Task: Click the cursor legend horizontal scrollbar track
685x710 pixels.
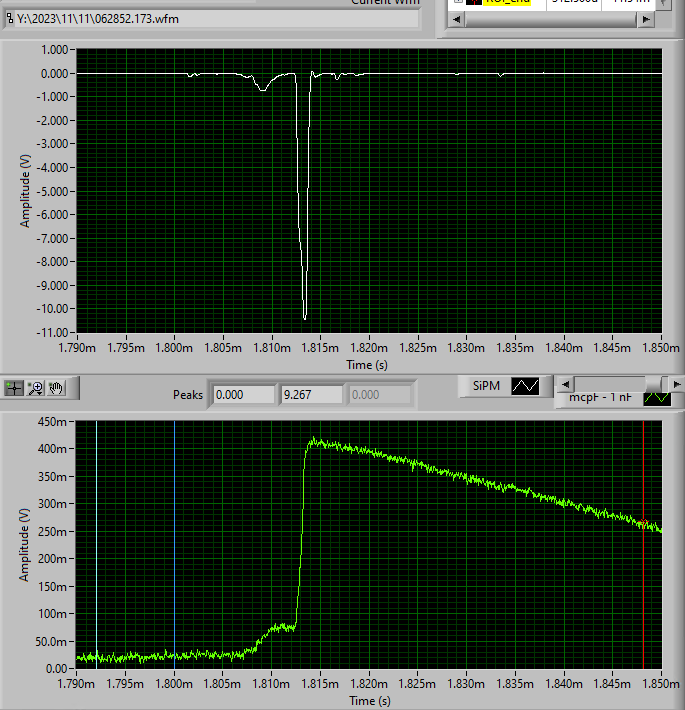Action: pyautogui.click(x=551, y=19)
